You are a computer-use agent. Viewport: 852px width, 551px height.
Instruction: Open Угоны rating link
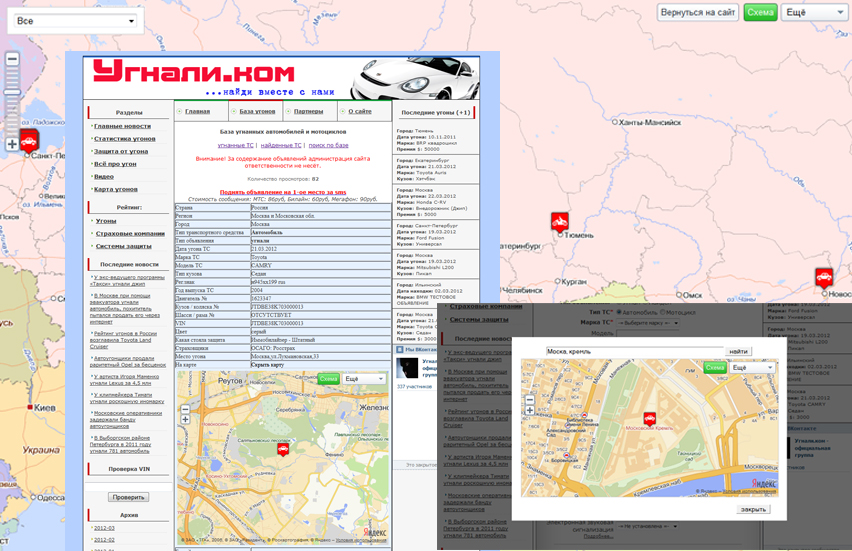(x=106, y=221)
